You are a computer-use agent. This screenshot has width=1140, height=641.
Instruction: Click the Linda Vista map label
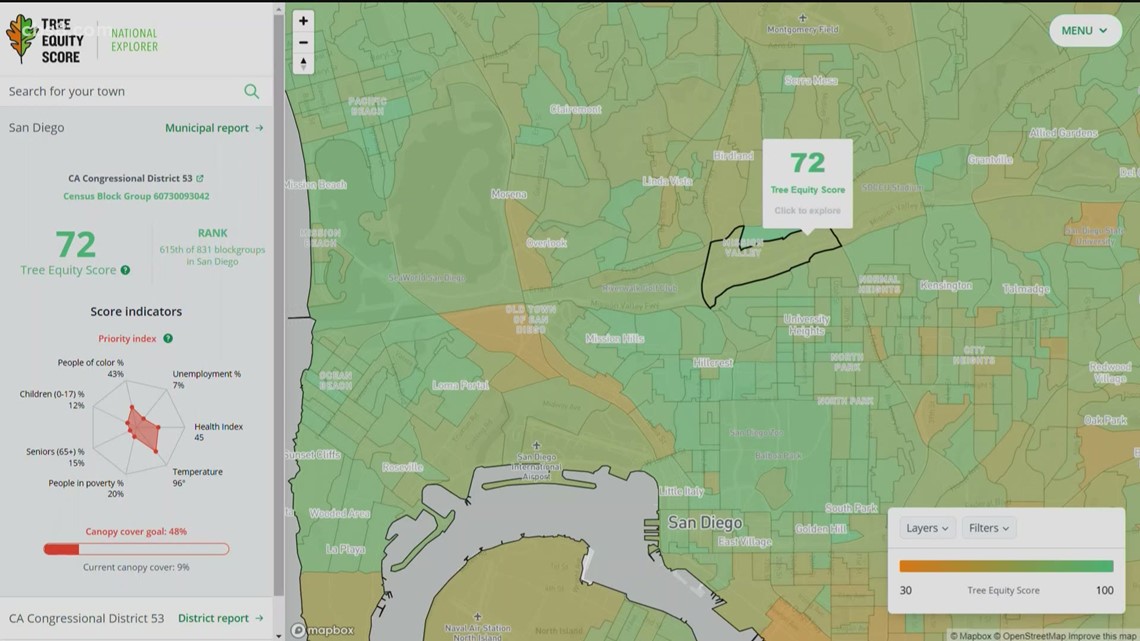(667, 181)
